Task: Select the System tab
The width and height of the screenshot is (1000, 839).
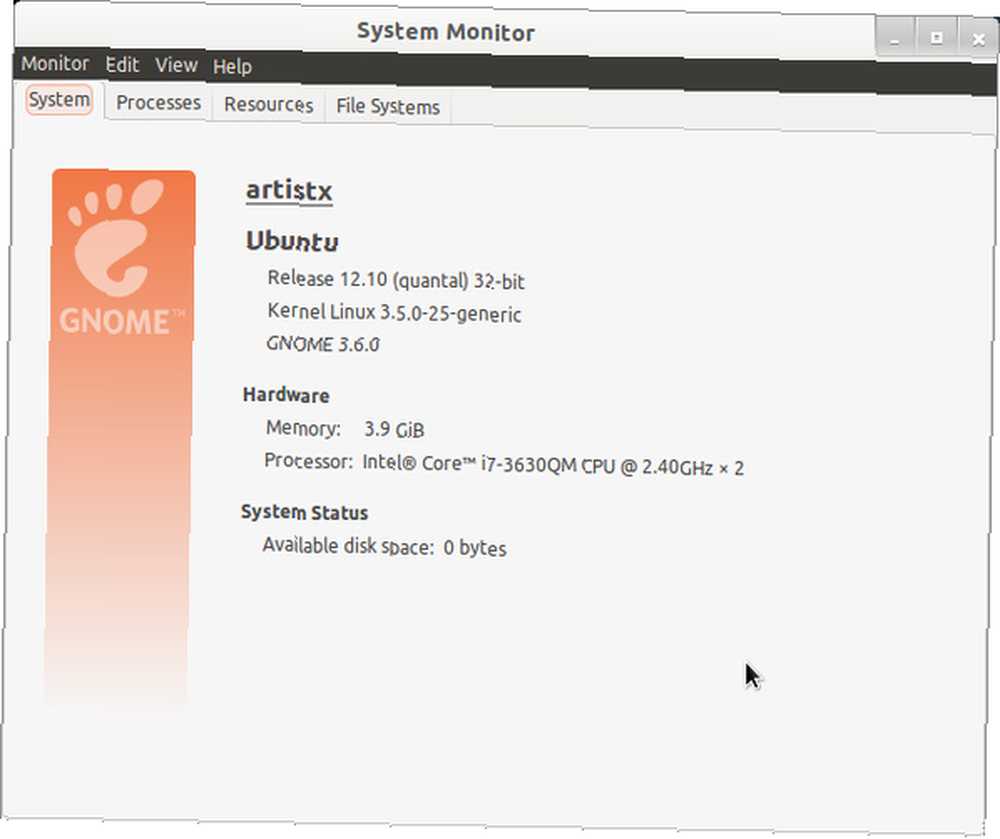Action: click(x=59, y=100)
